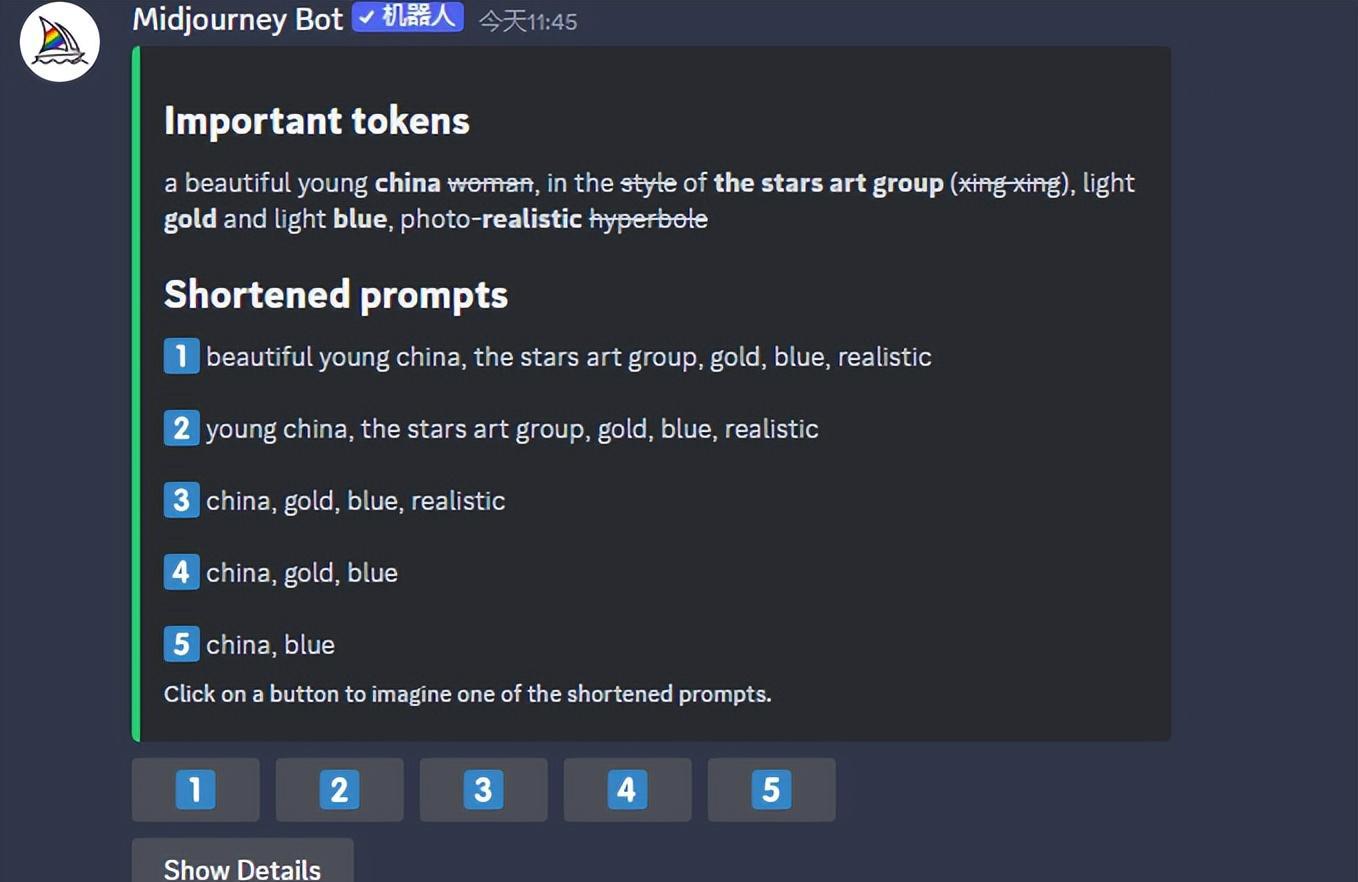Click the struck-through word hyperbole
The image size is (1358, 882).
click(648, 219)
